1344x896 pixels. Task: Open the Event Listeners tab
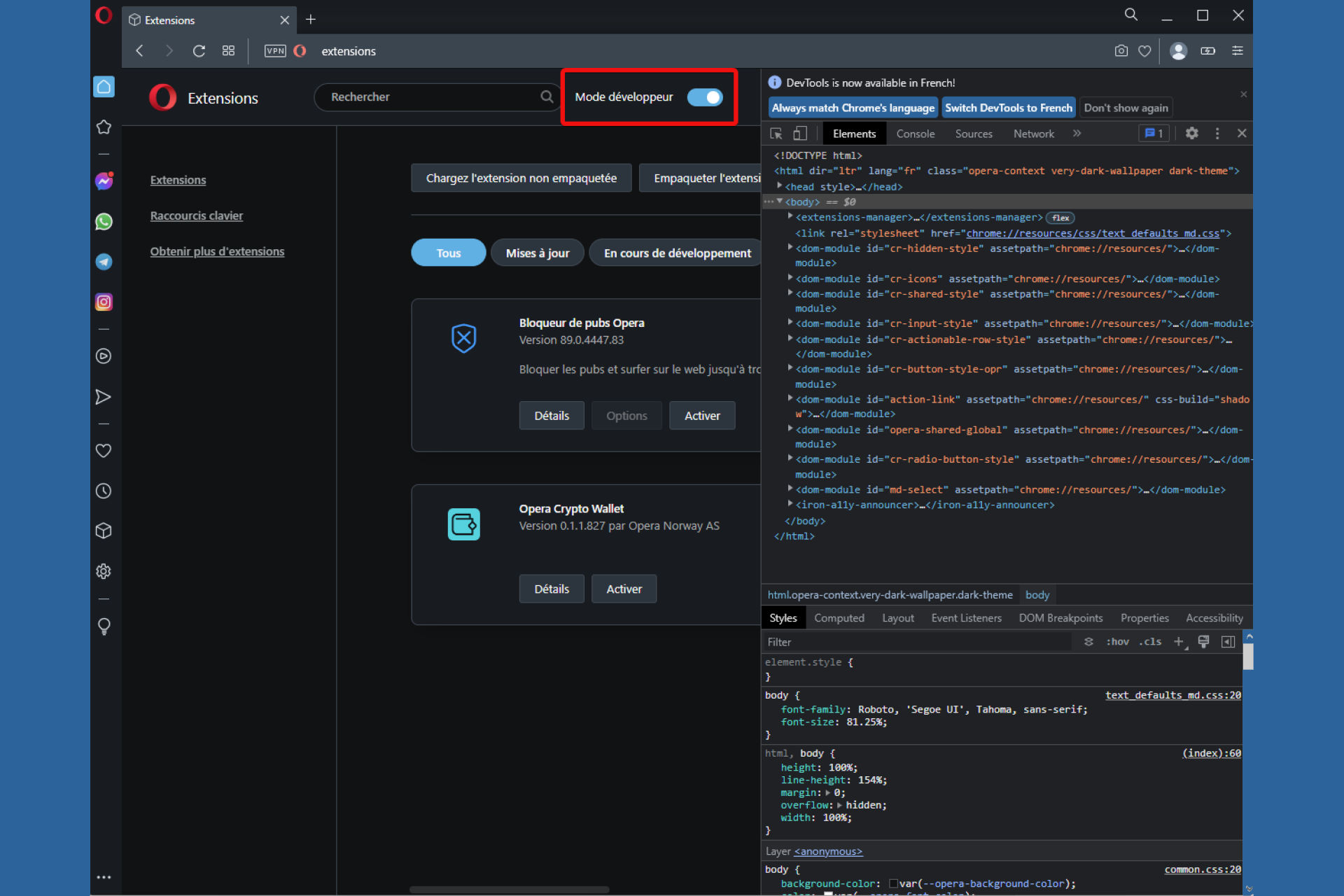[x=966, y=618]
